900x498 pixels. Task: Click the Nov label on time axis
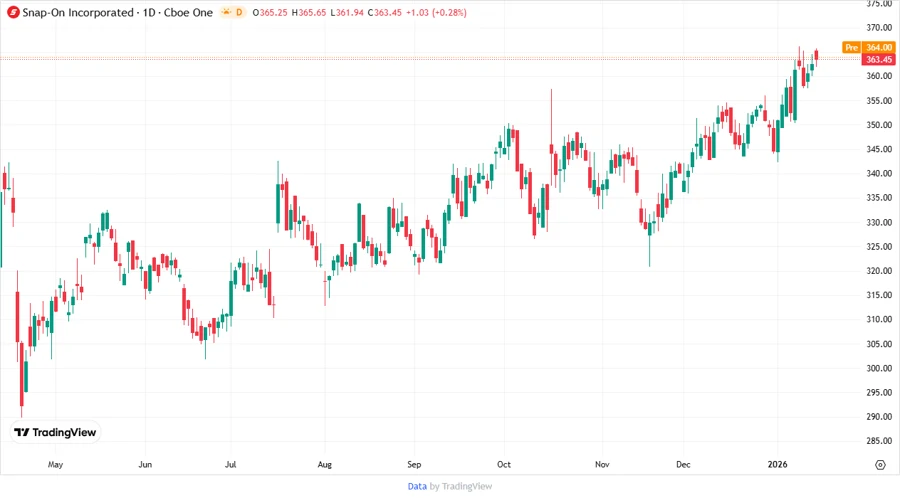[x=602, y=464]
